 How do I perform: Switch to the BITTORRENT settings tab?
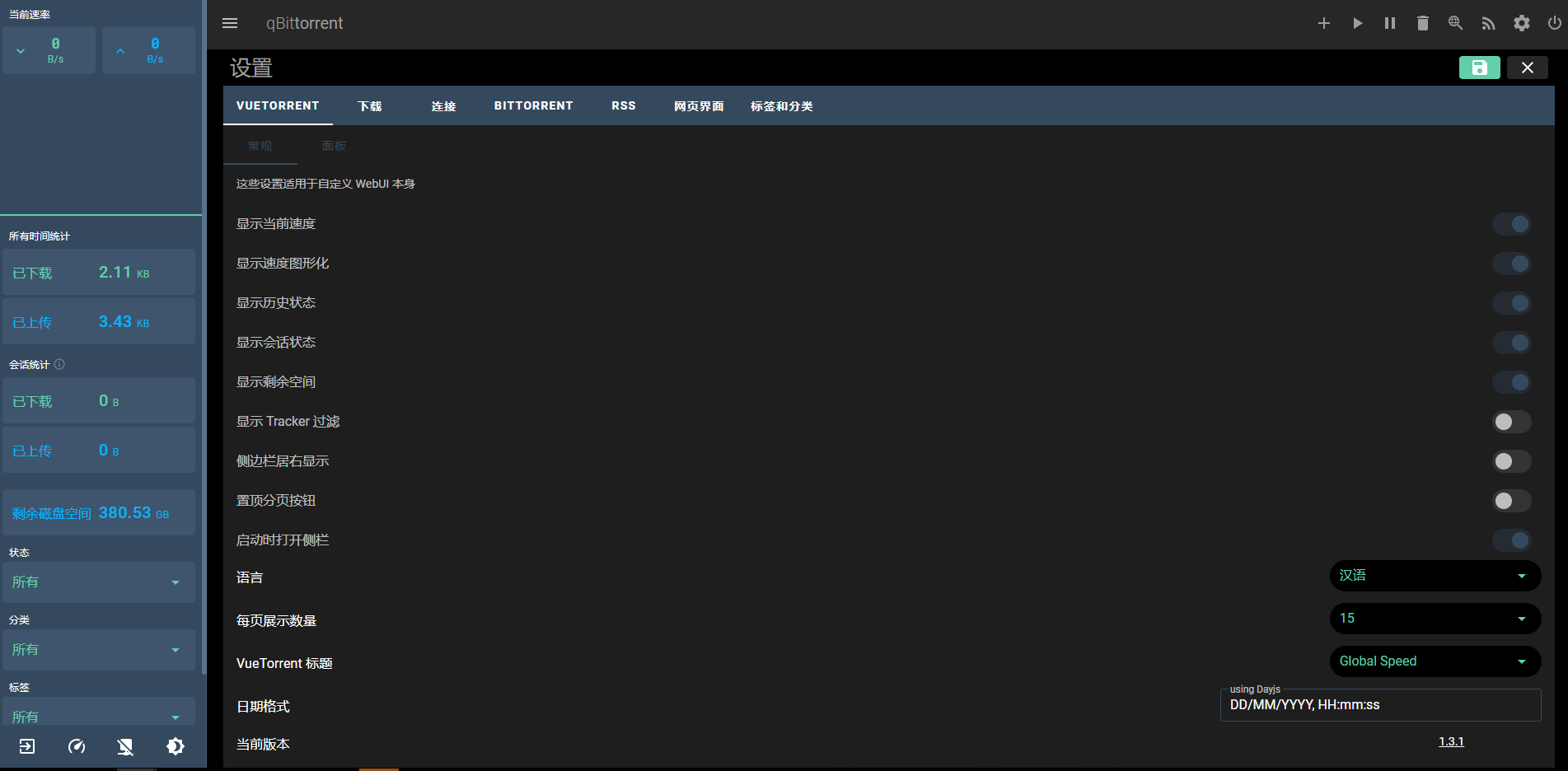[533, 106]
